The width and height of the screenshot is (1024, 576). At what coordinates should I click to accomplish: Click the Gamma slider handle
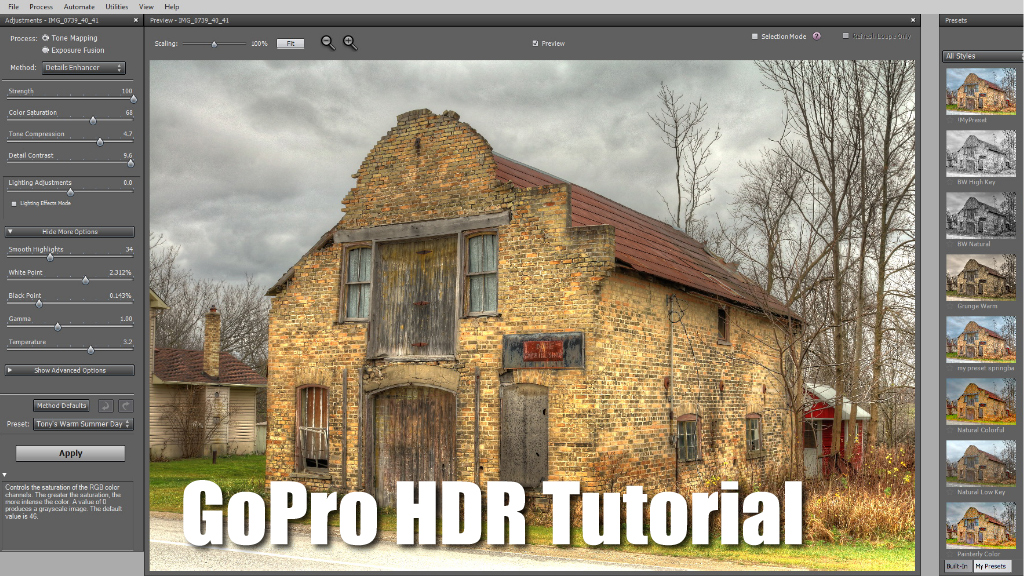click(57, 327)
